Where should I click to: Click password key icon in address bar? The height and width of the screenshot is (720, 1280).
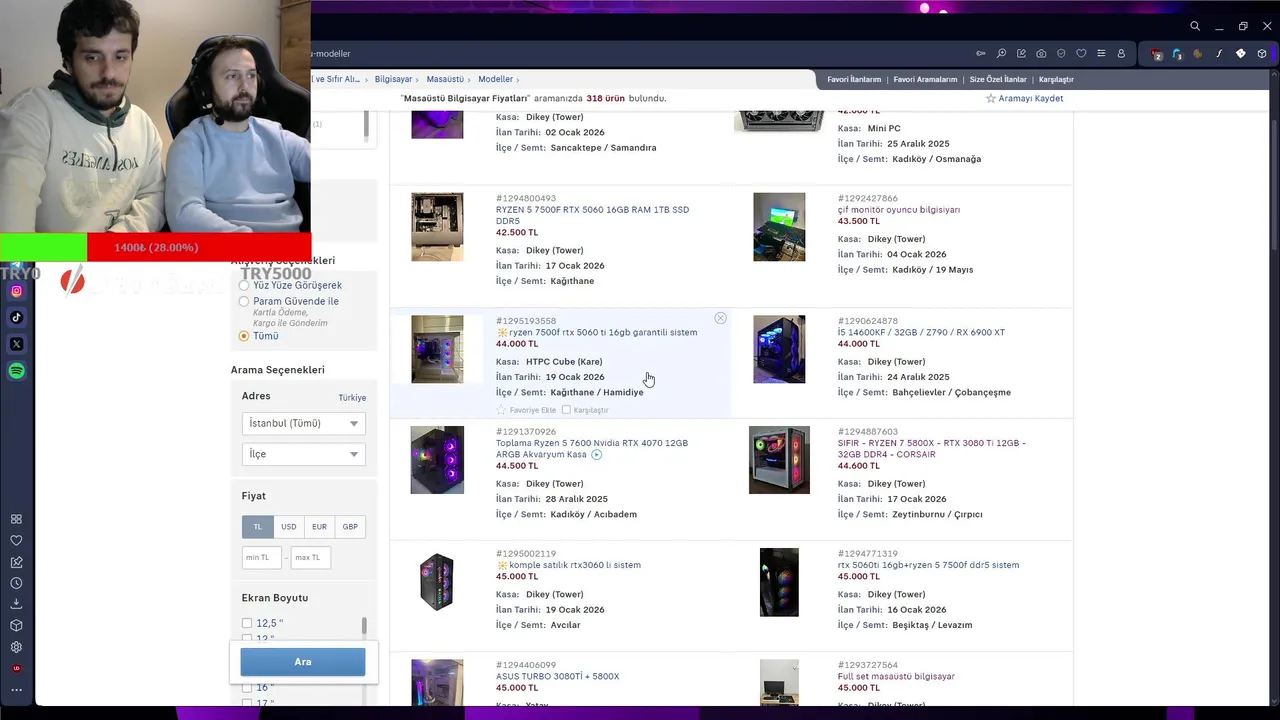(x=981, y=53)
